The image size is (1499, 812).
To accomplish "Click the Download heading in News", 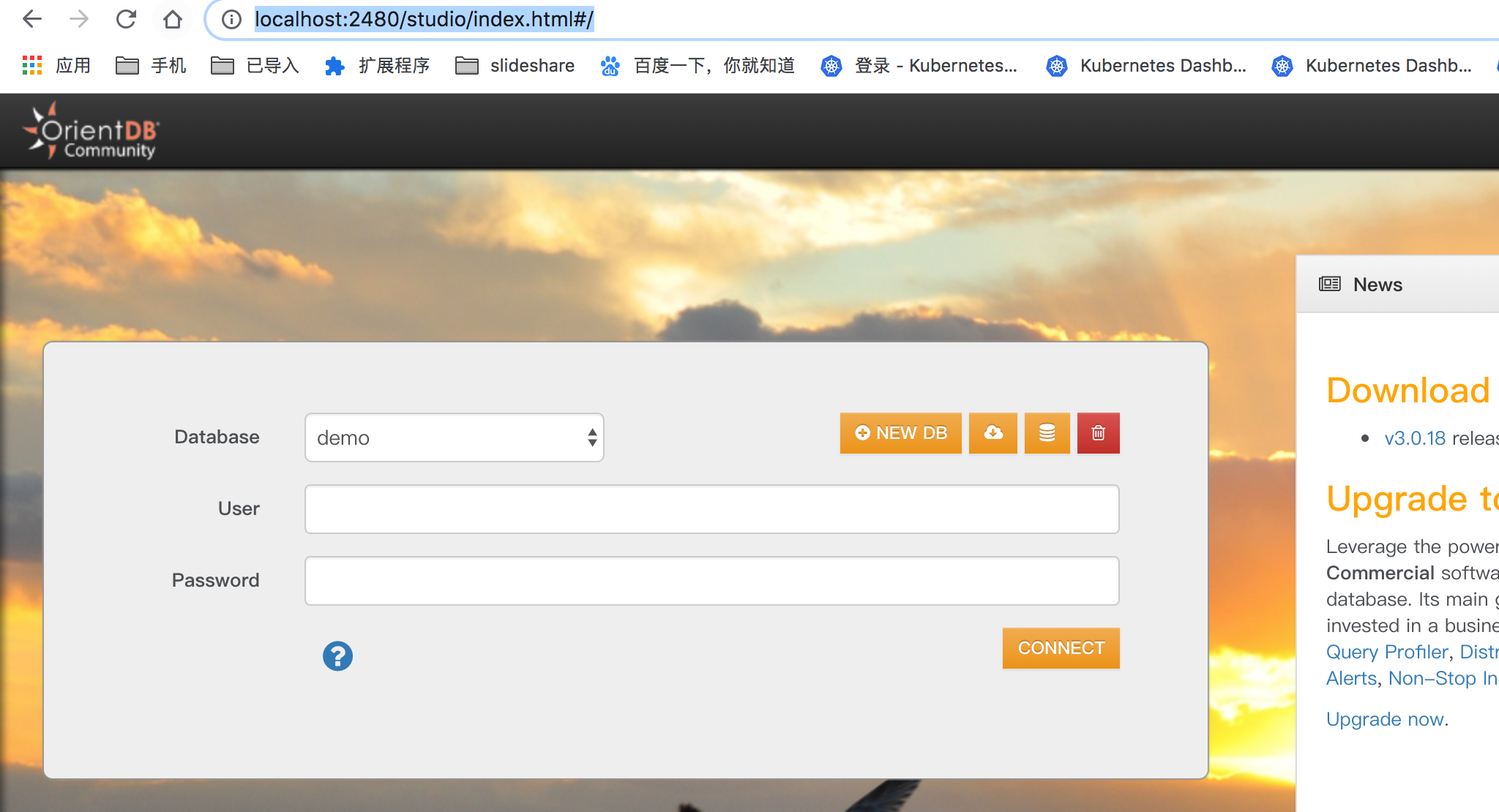I will tap(1408, 390).
